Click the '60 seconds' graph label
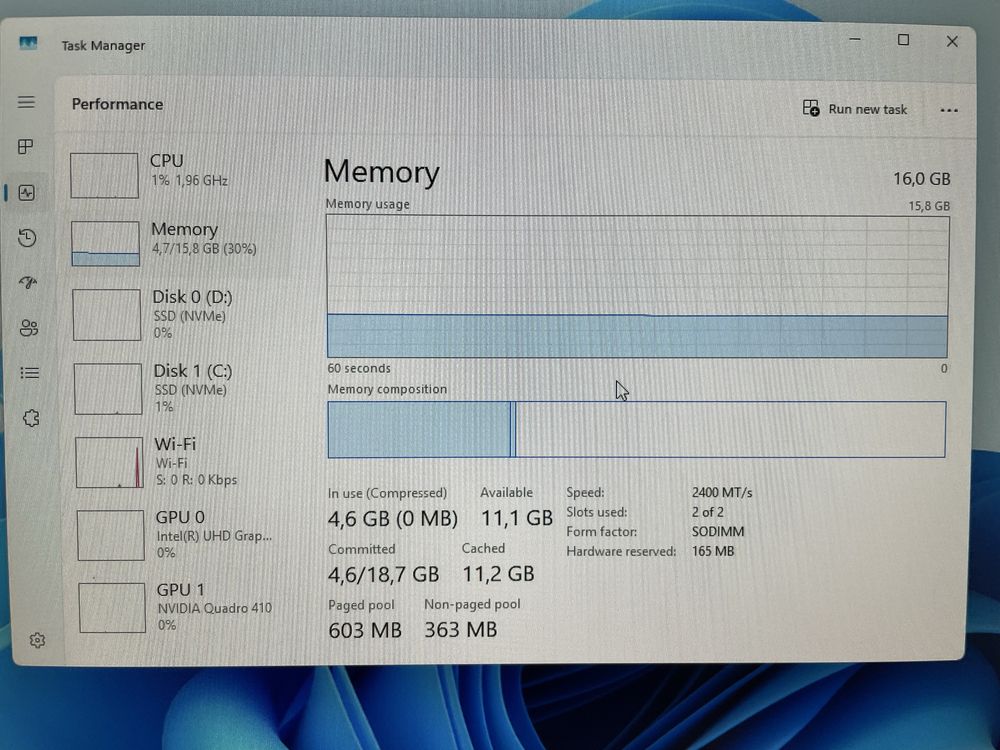 click(359, 368)
